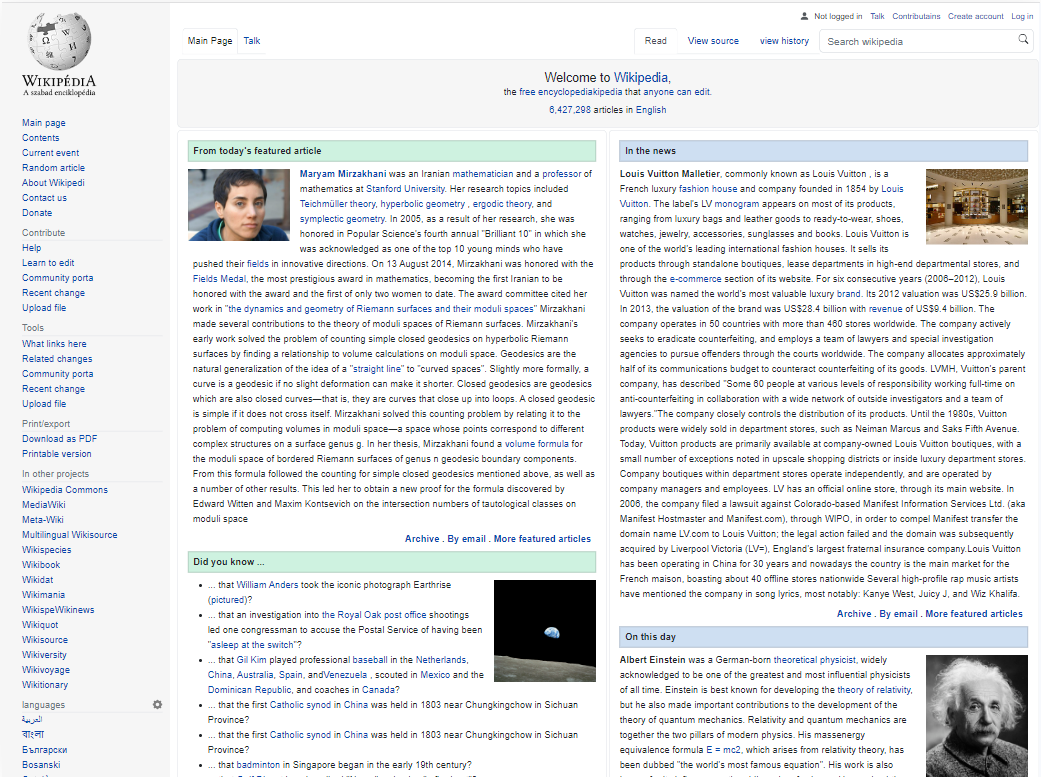This screenshot has width=1041, height=777.
Task: Open the Main Page tab
Action: pos(210,41)
